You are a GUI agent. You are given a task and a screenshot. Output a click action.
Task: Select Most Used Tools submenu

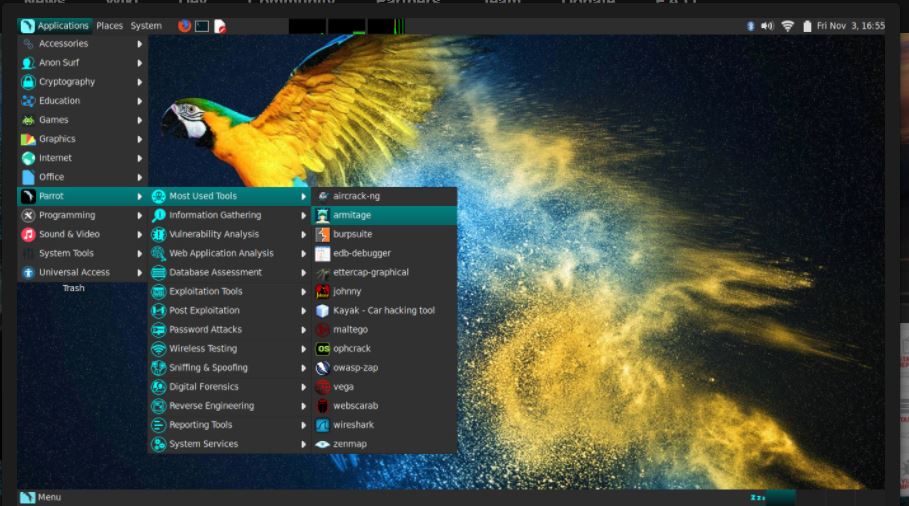pos(230,196)
